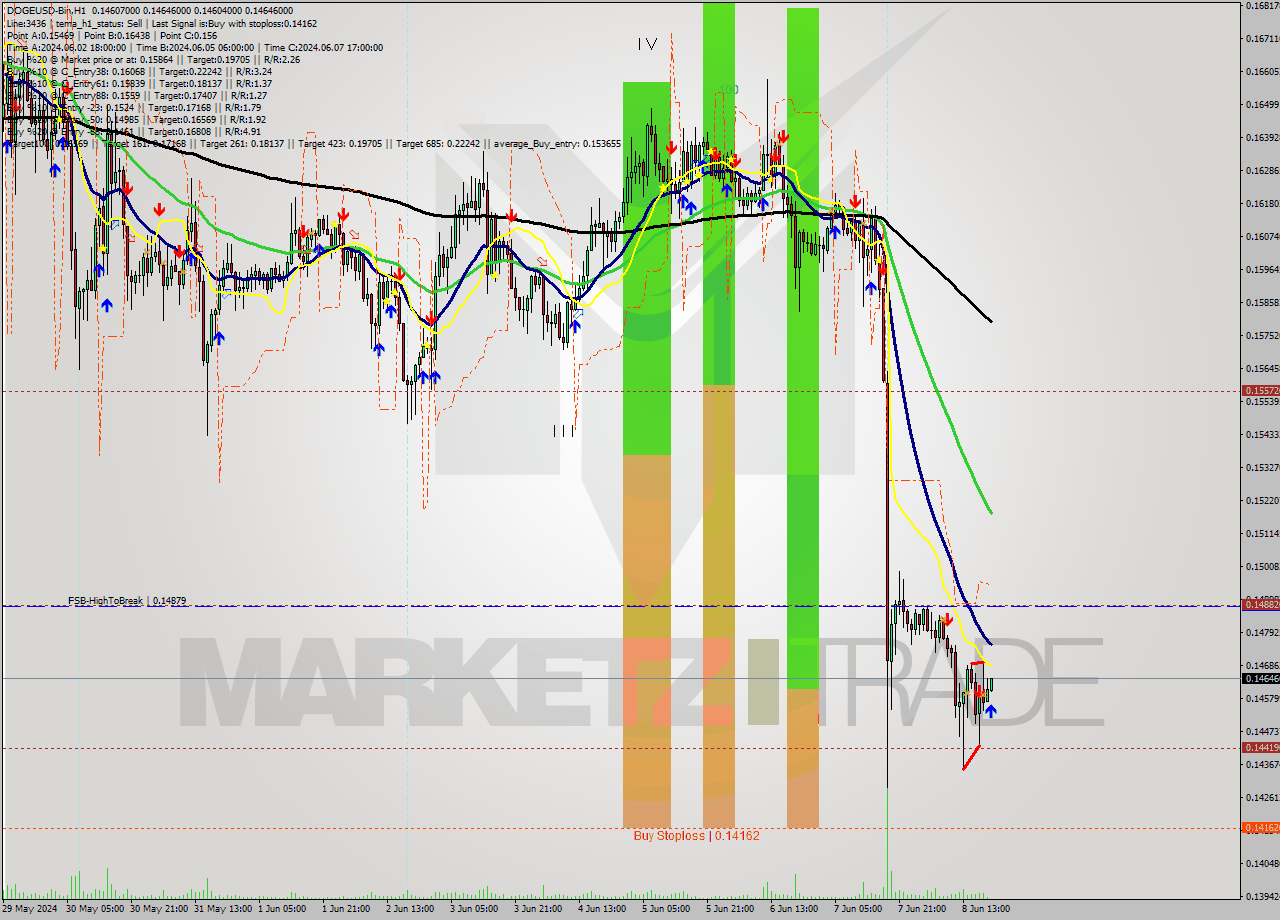Click the 30 May 21:00 time label
The width and height of the screenshot is (1280, 920).
158,909
